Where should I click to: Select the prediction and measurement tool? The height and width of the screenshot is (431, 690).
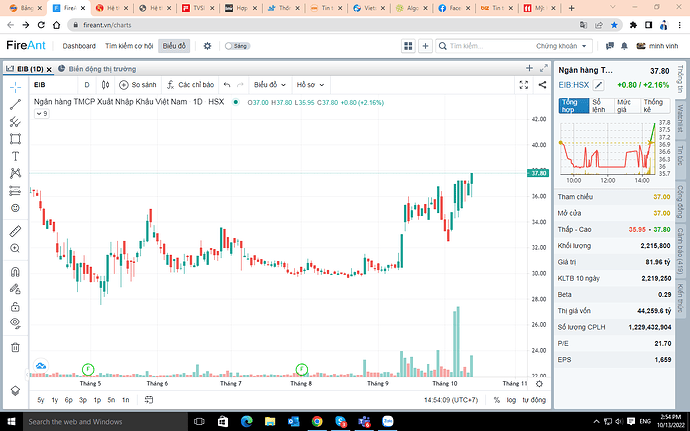click(x=15, y=191)
